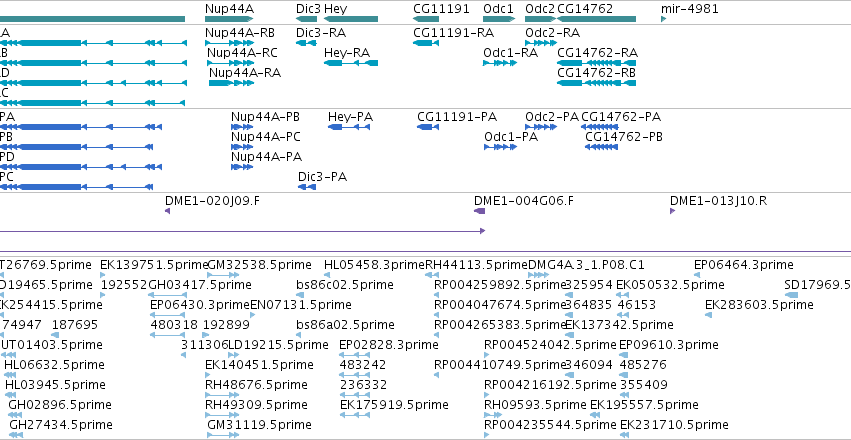851x440 pixels.
Task: Click the Odc2 gene label
Action: point(540,9)
